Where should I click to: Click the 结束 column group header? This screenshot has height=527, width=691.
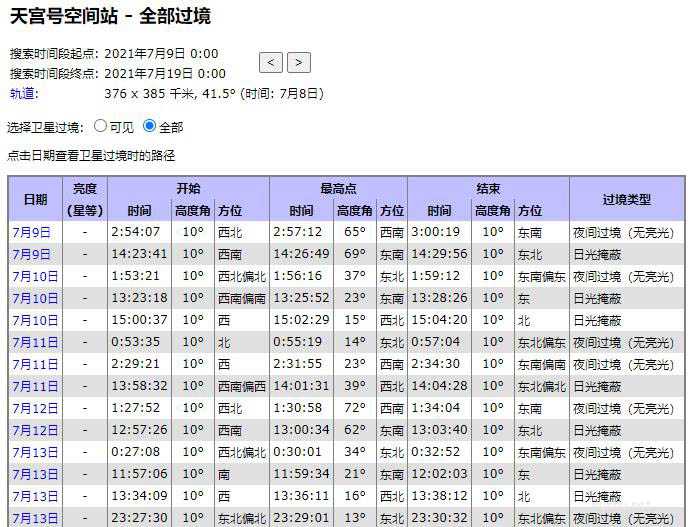[488, 189]
